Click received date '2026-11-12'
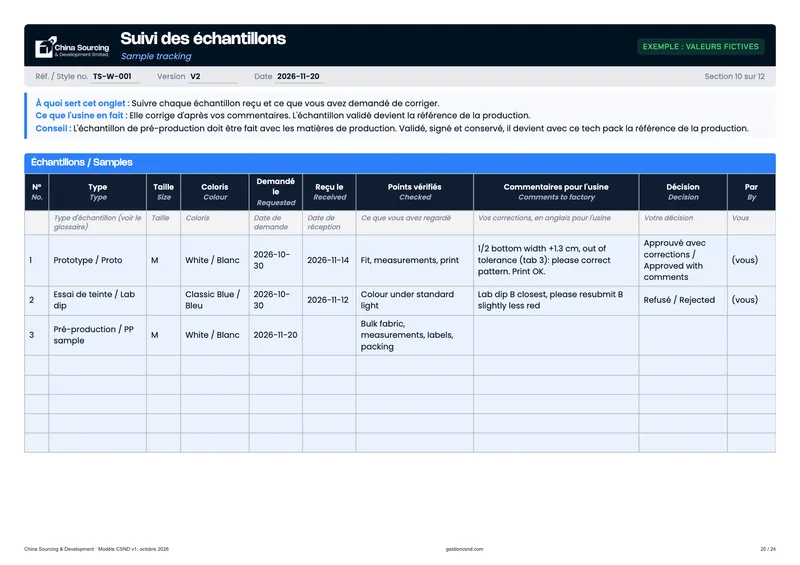 (328, 300)
